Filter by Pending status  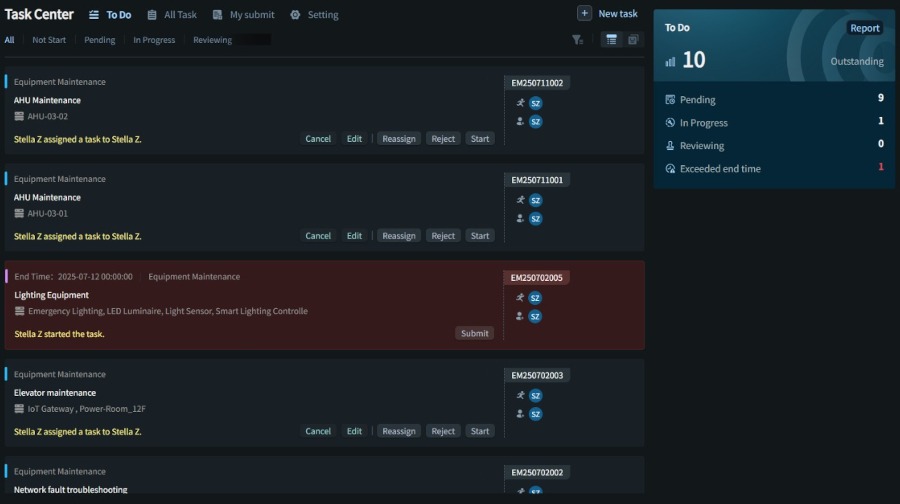[x=99, y=40]
